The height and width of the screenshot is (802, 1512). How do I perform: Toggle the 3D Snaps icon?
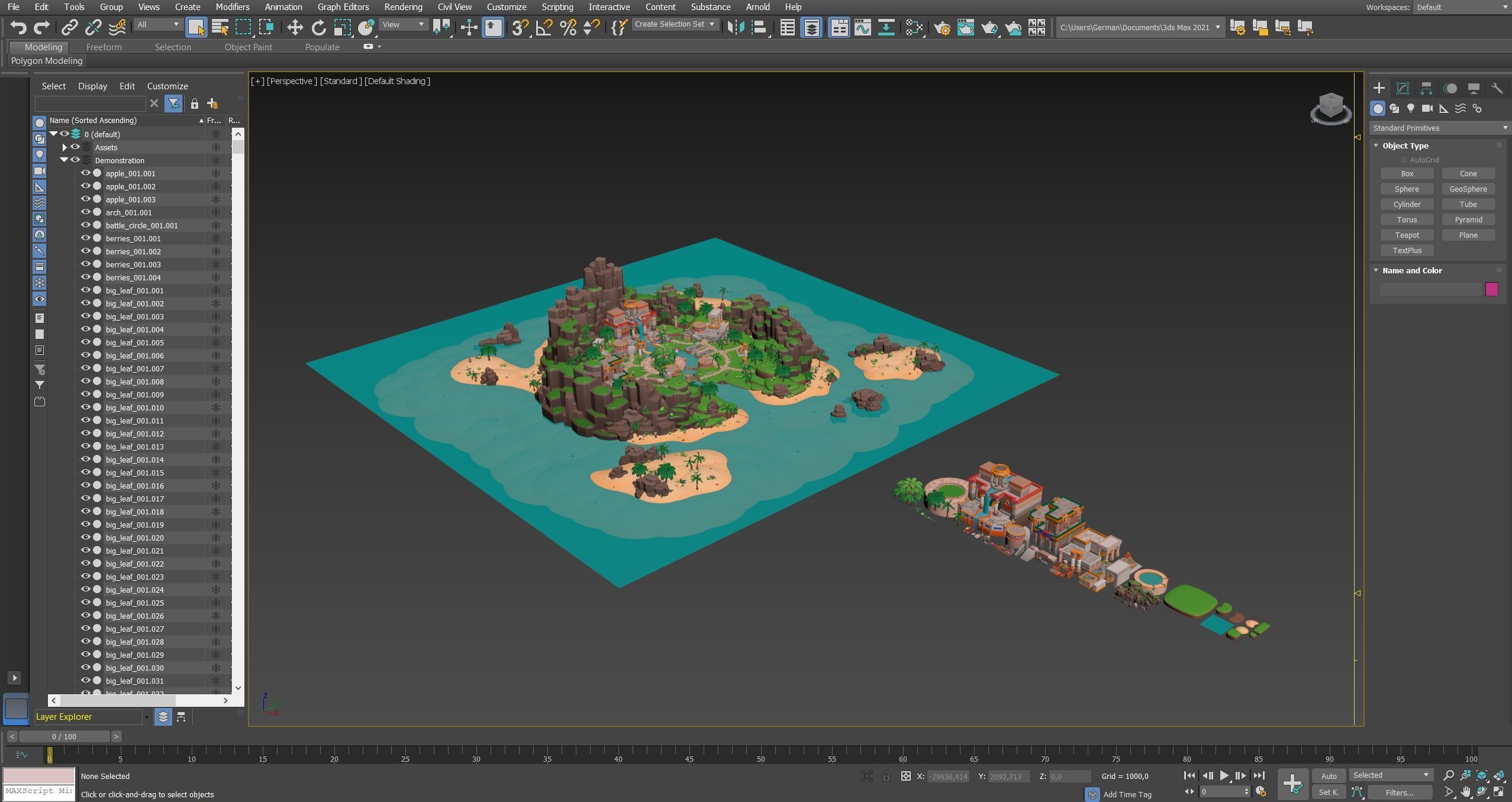coord(520,27)
